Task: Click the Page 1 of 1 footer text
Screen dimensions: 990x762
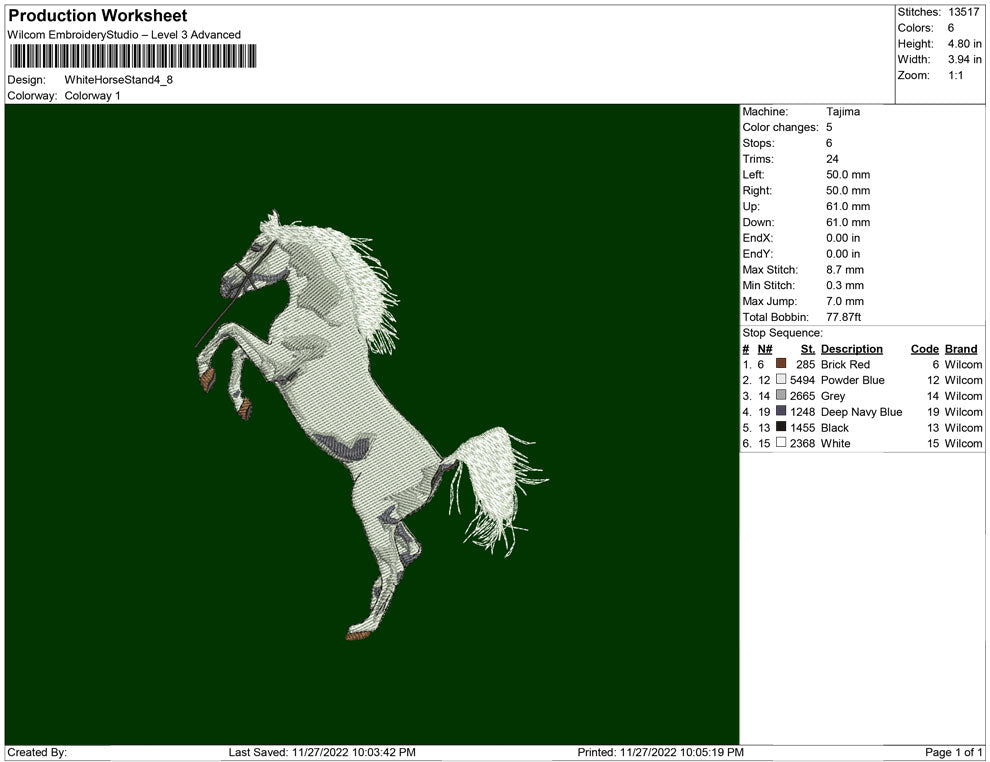Action: coord(954,752)
